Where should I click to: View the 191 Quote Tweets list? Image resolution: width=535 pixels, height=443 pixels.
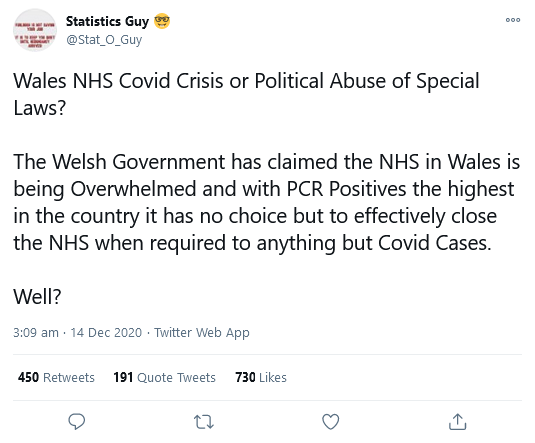[x=164, y=377]
